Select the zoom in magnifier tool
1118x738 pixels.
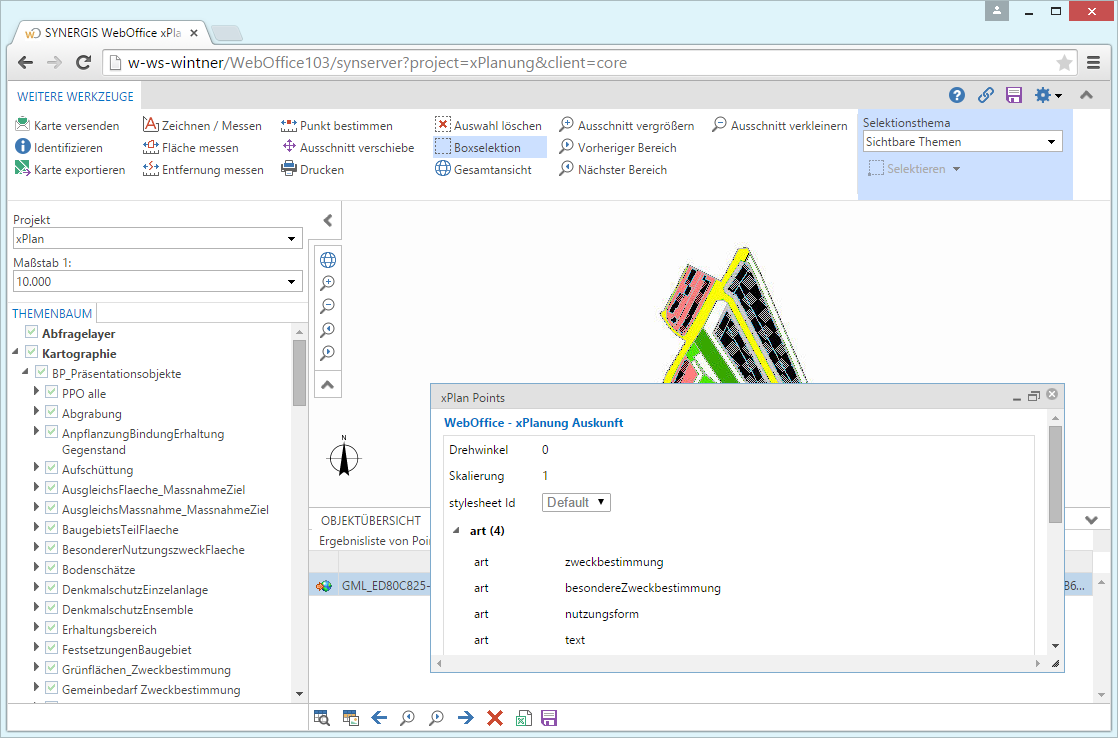pyautogui.click(x=326, y=283)
